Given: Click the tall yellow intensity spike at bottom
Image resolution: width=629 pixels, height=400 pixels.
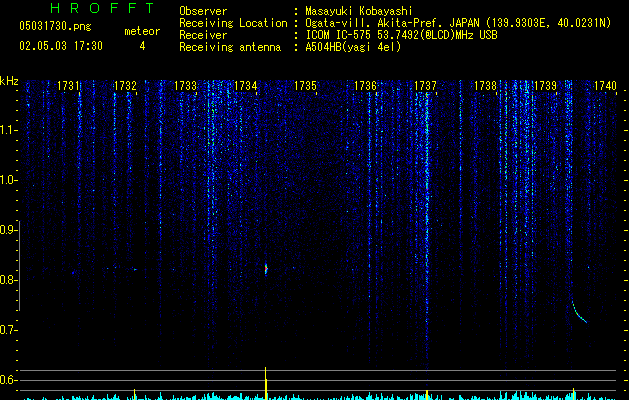Looking at the screenshot, I should click(266, 383).
